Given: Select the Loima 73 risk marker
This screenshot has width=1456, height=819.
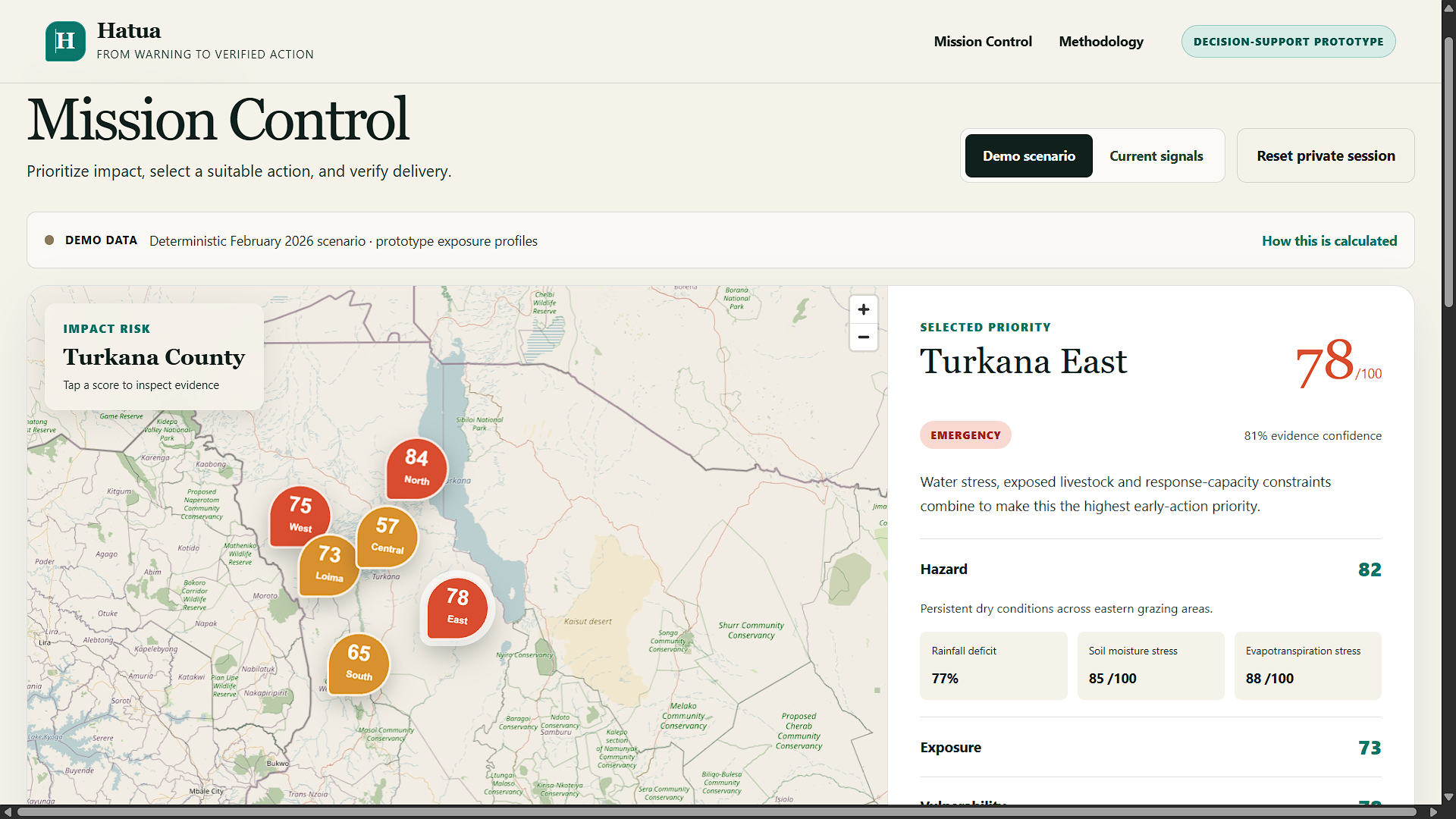Looking at the screenshot, I should [329, 565].
